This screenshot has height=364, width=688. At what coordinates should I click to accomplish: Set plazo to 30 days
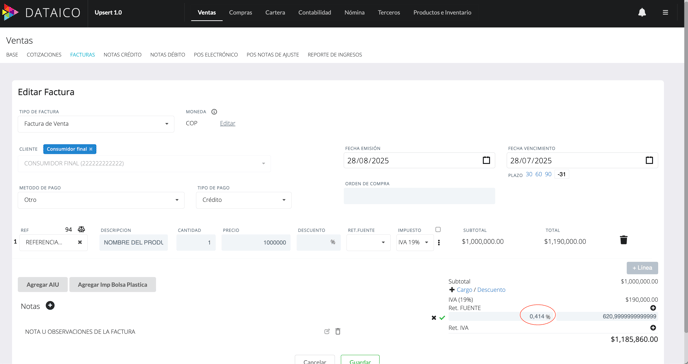[529, 174]
